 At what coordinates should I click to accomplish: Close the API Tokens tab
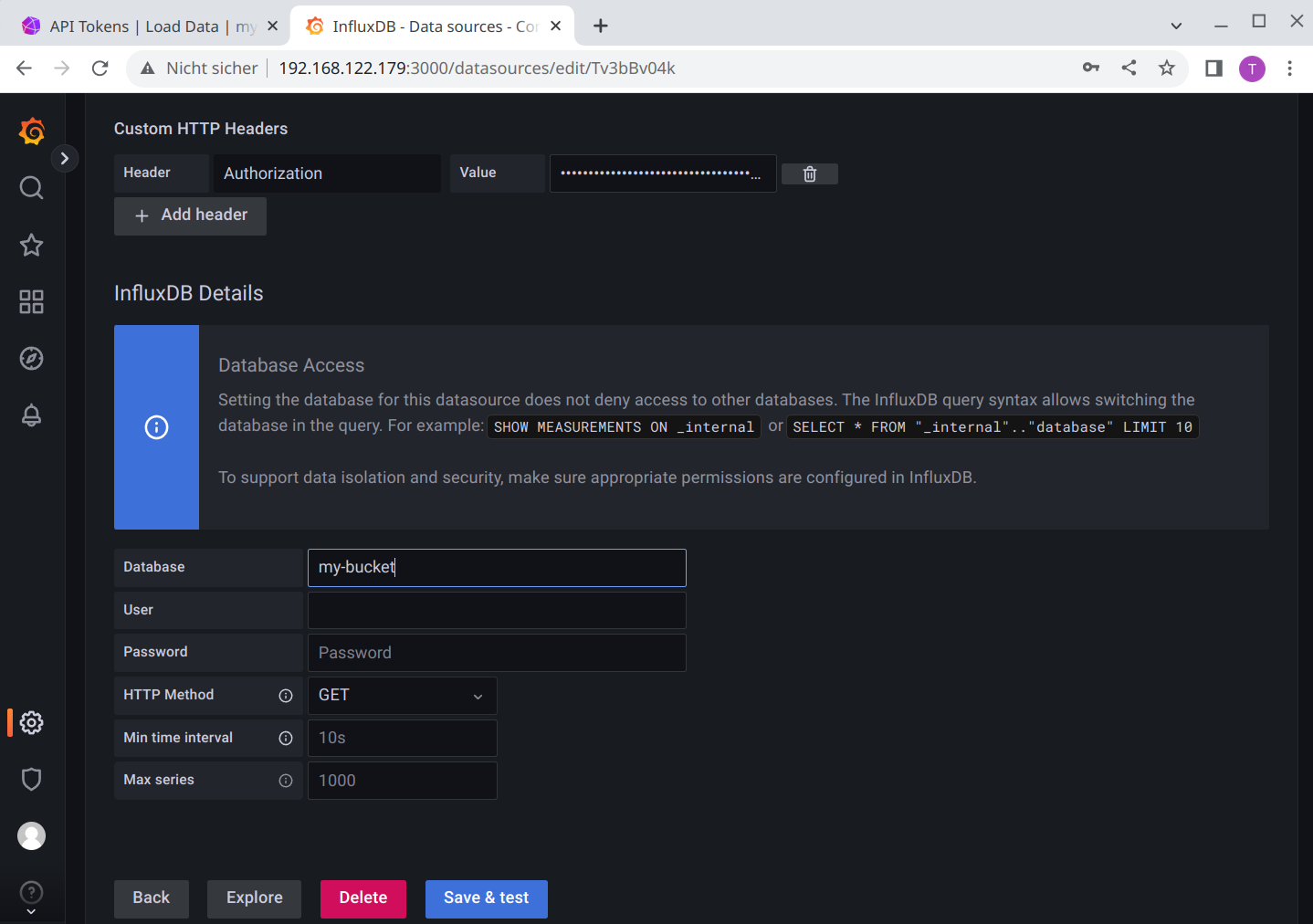click(272, 26)
